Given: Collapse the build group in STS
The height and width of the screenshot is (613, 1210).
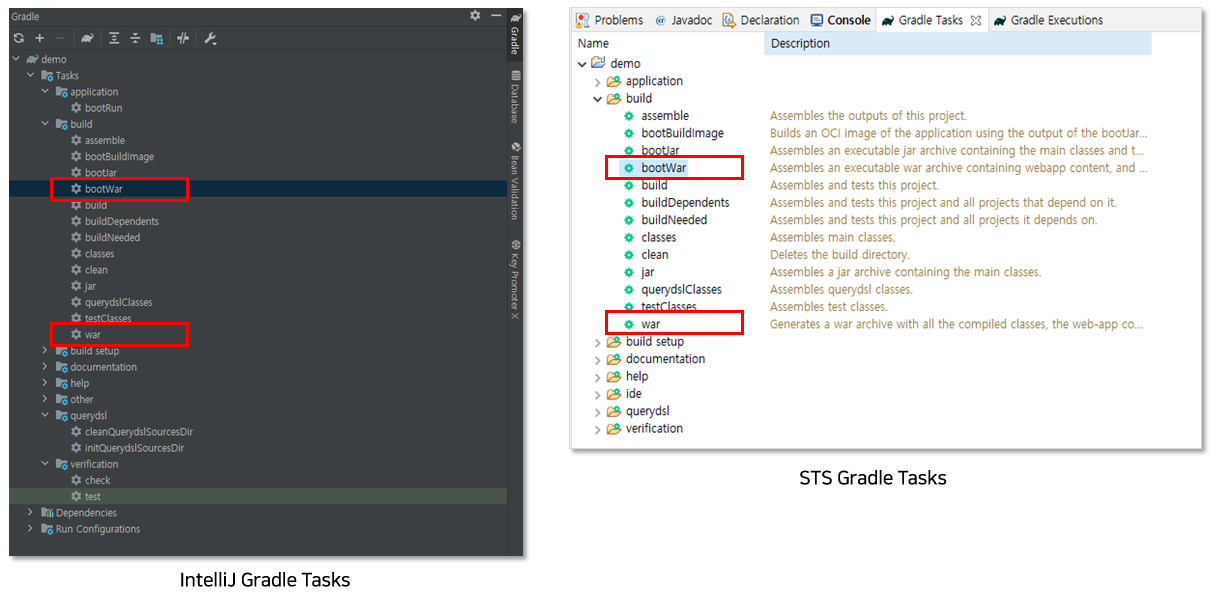Looking at the screenshot, I should click(x=597, y=98).
